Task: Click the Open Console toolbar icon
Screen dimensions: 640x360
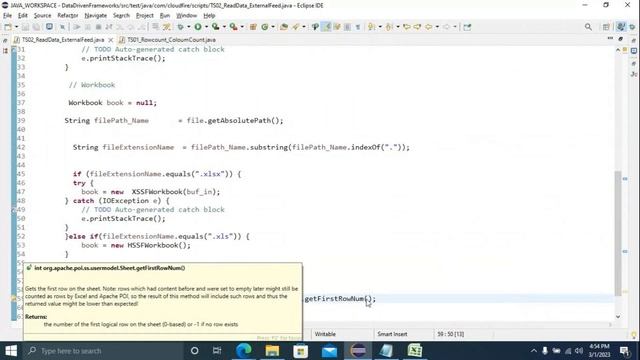Action: [x=49, y=27]
